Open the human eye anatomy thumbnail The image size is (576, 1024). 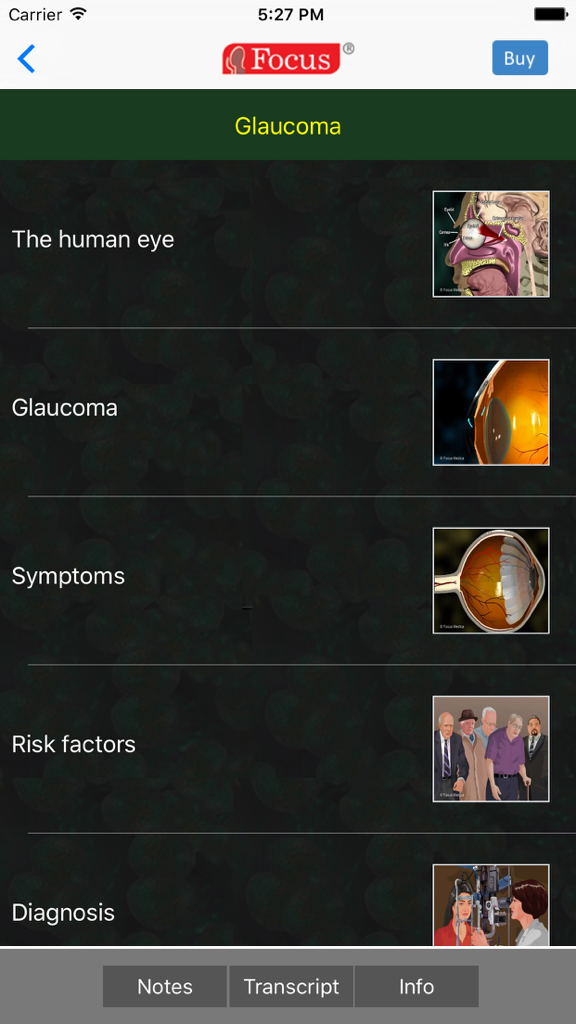tap(490, 243)
